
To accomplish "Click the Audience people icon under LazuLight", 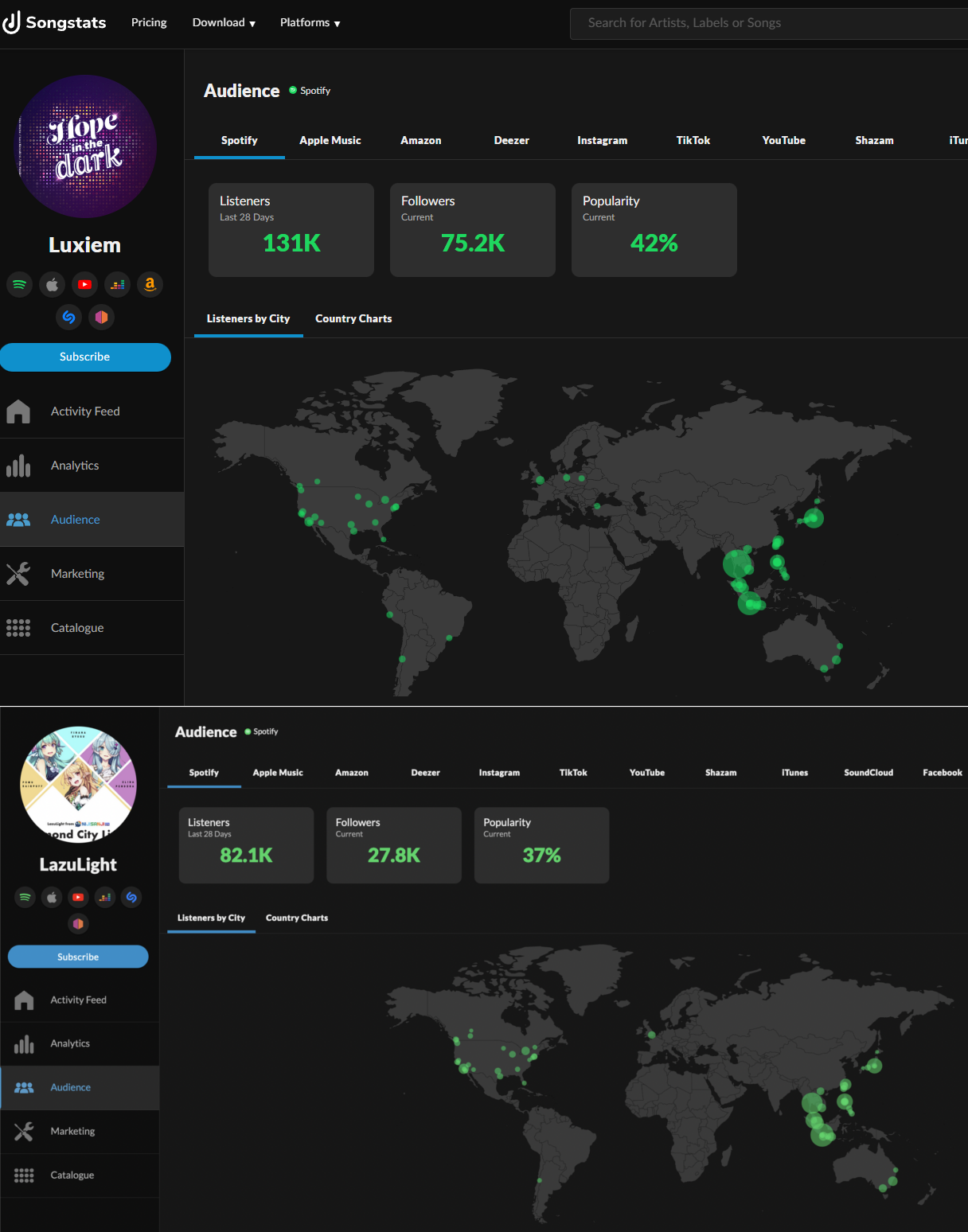I will tap(24, 1087).
